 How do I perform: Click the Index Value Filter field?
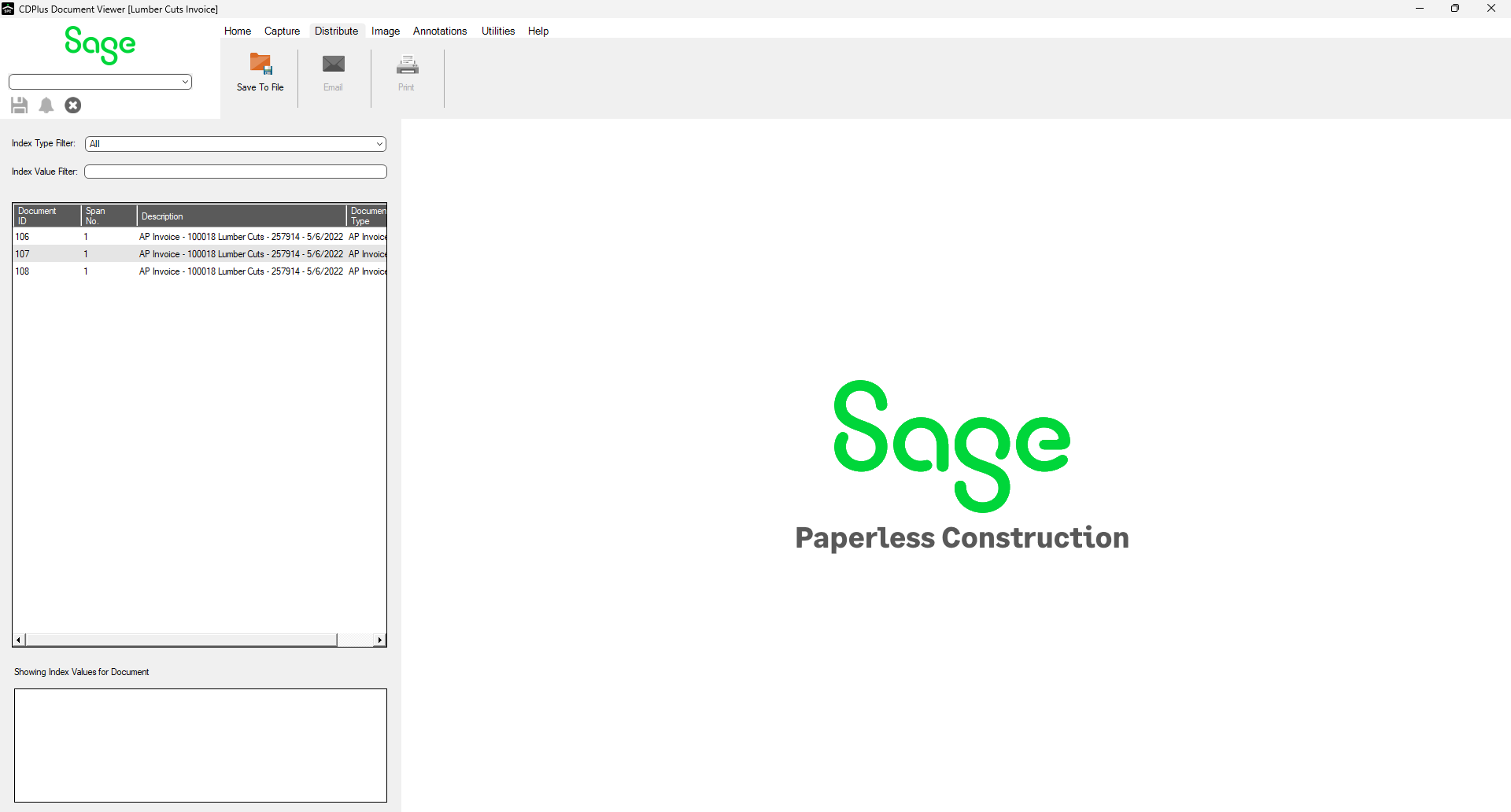click(x=235, y=172)
